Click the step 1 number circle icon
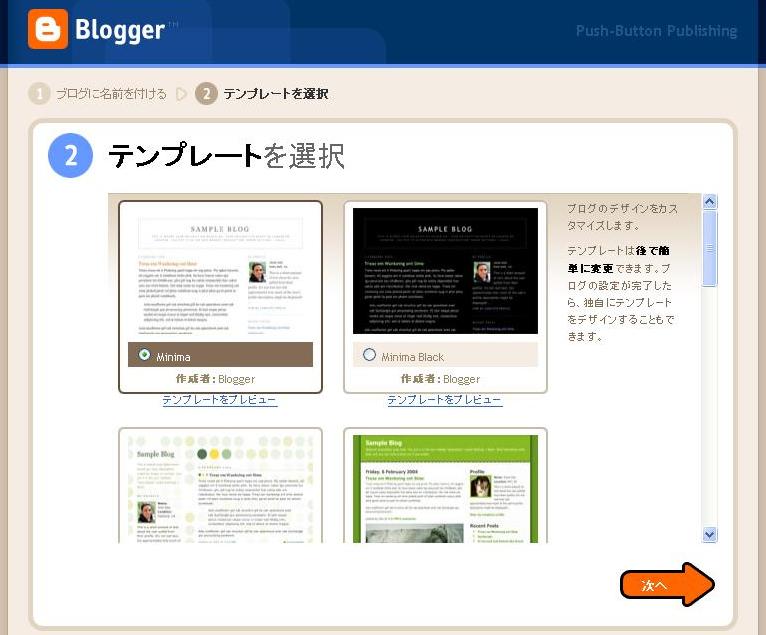The width and height of the screenshot is (766, 635). click(40, 93)
